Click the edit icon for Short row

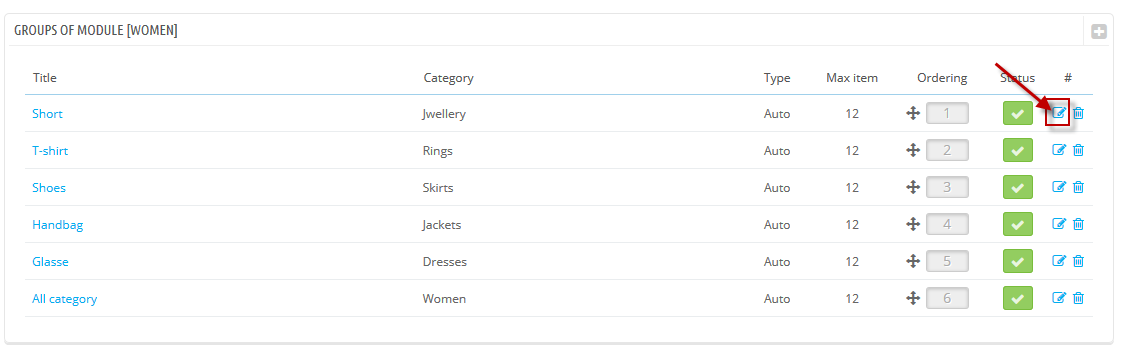point(1058,113)
